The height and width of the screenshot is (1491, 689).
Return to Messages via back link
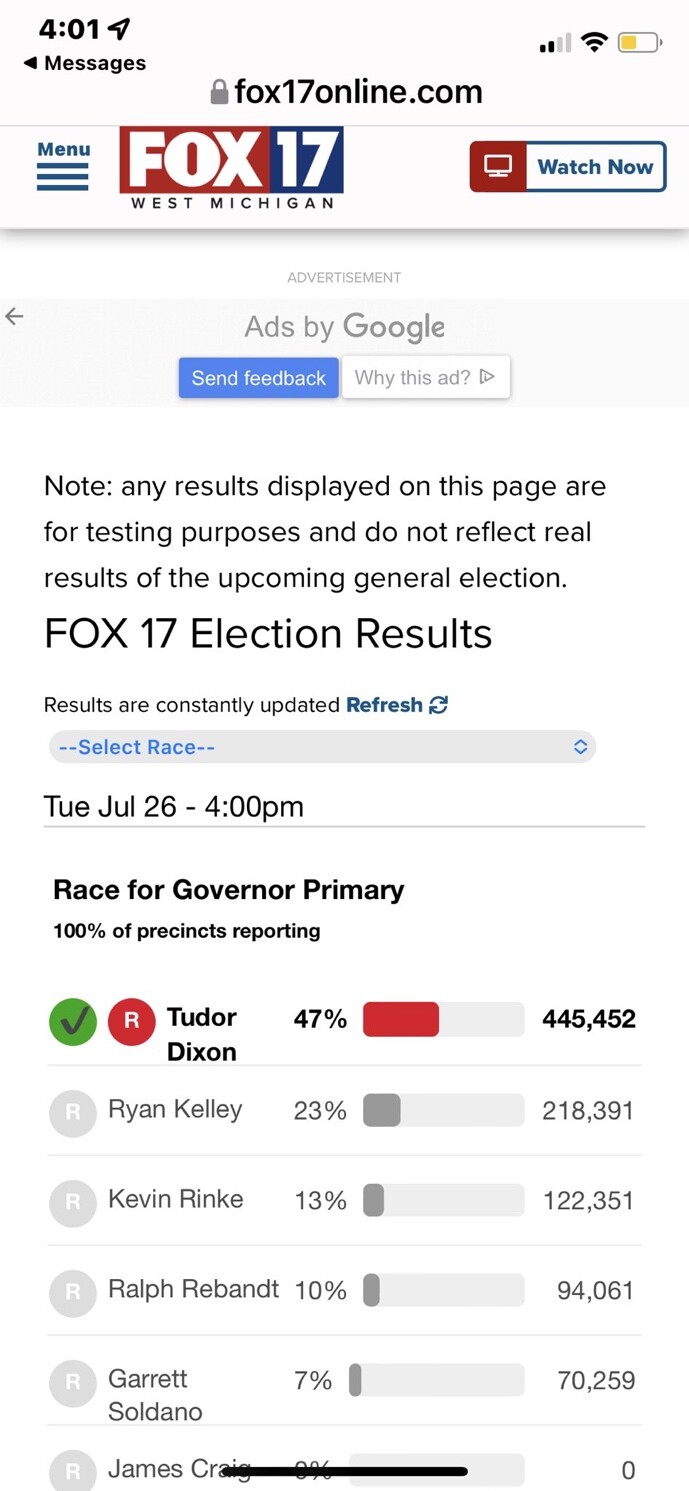(85, 63)
